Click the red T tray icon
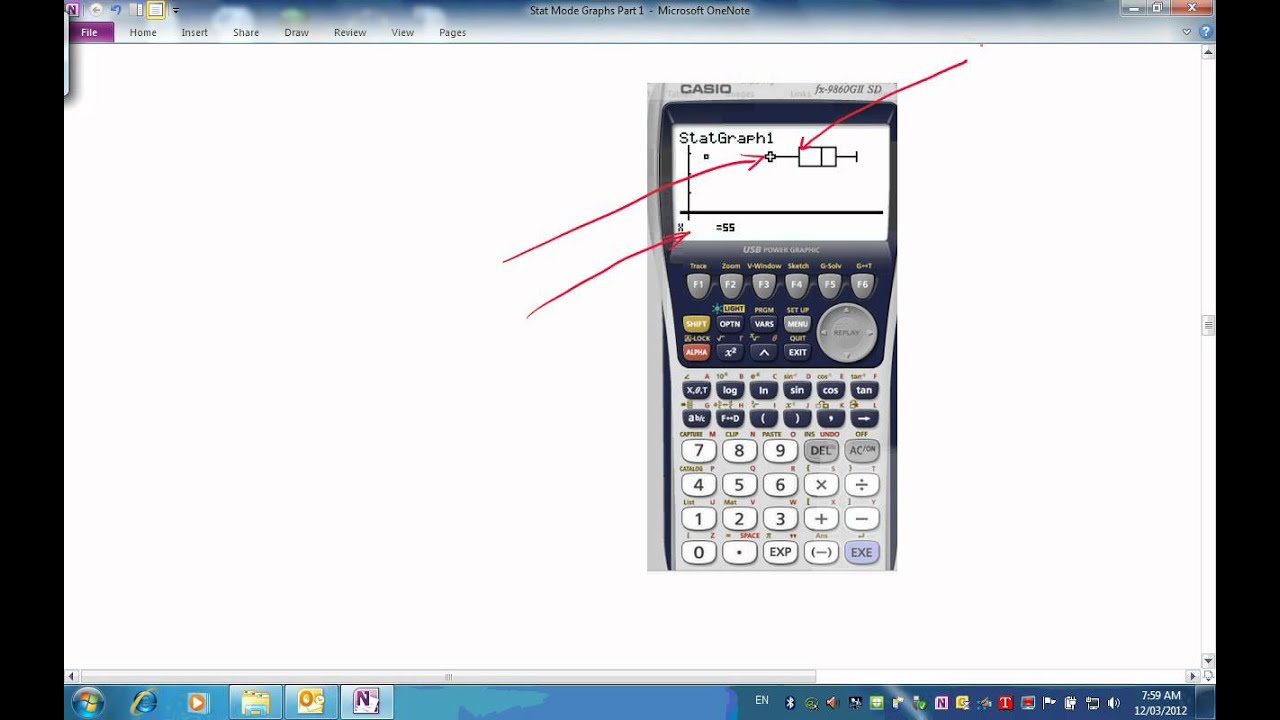The width and height of the screenshot is (1280, 720). tap(1006, 703)
